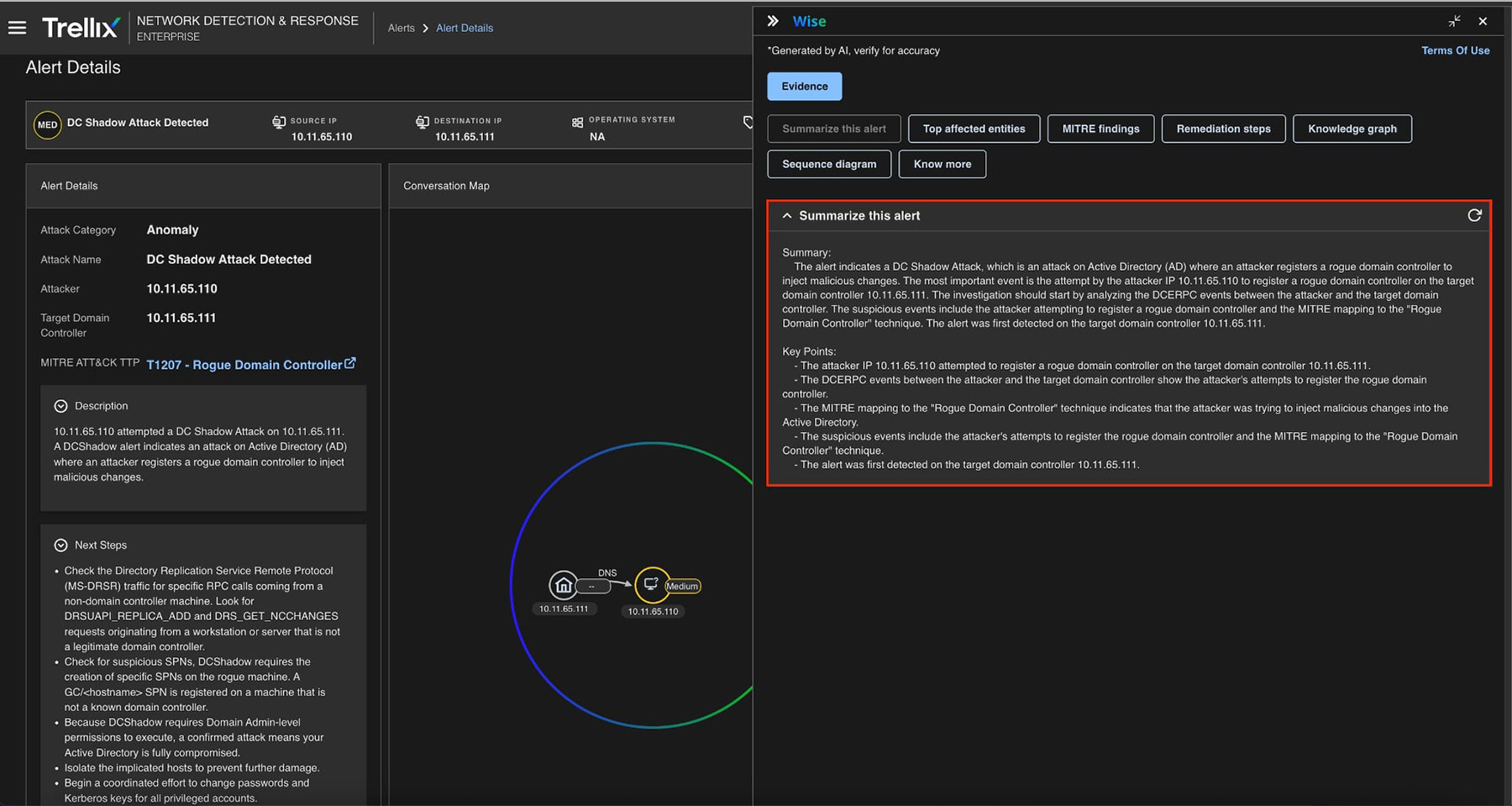Show Remediation steps

[1223, 129]
